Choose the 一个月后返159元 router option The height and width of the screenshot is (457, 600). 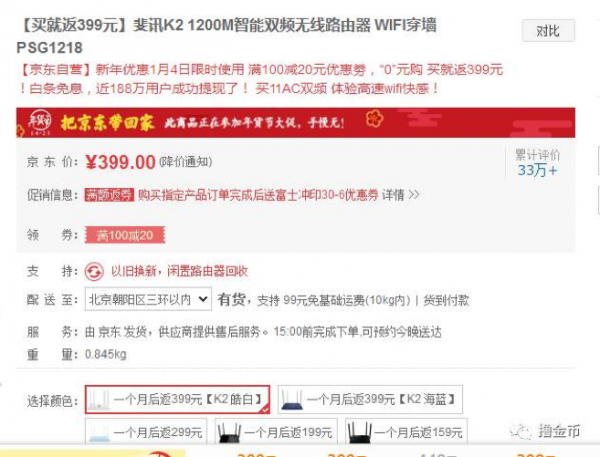406,432
